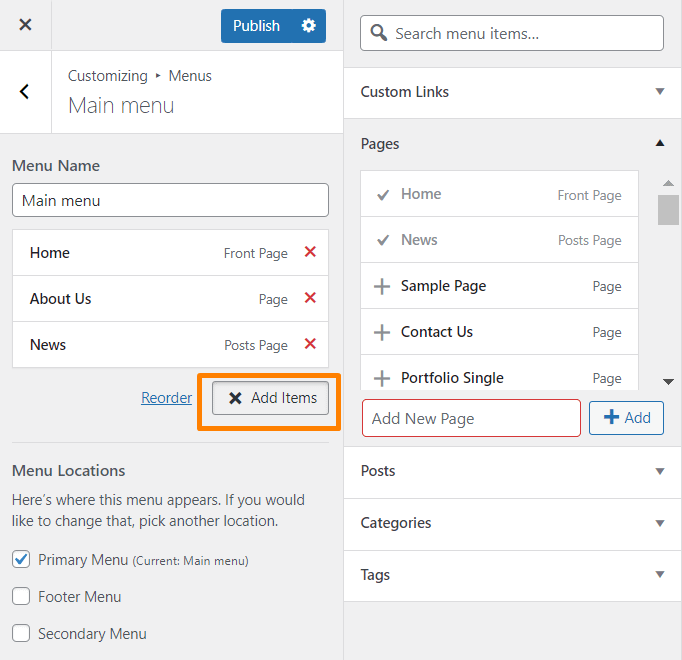Screen dimensions: 682x660
Task: Collapse Pages section arrow
Action: click(x=660, y=143)
